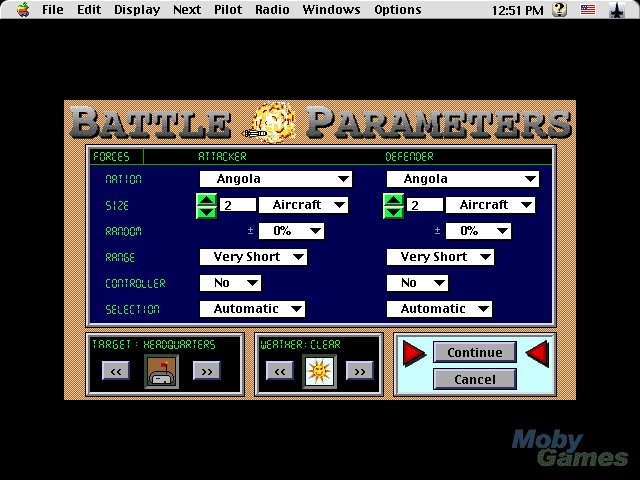The width and height of the screenshot is (640, 480).
Task: Open the Edit menu
Action: pos(89,9)
